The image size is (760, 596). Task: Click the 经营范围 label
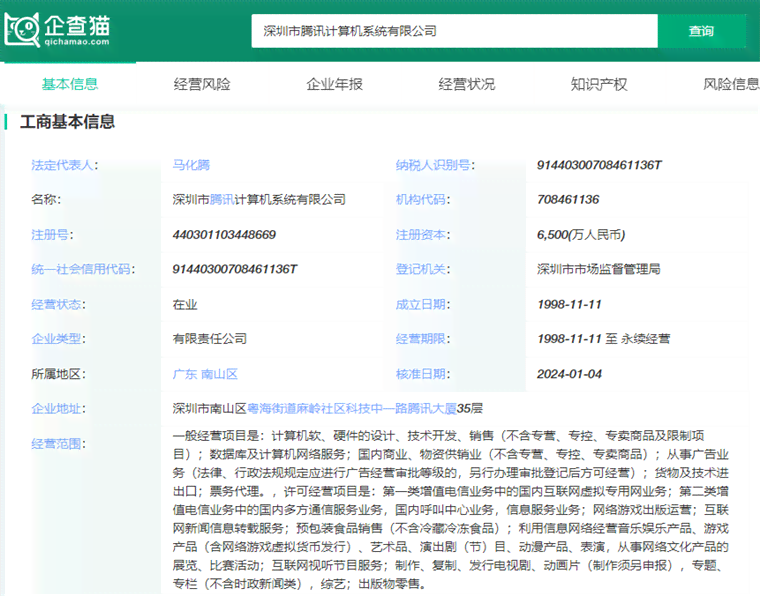(x=56, y=443)
